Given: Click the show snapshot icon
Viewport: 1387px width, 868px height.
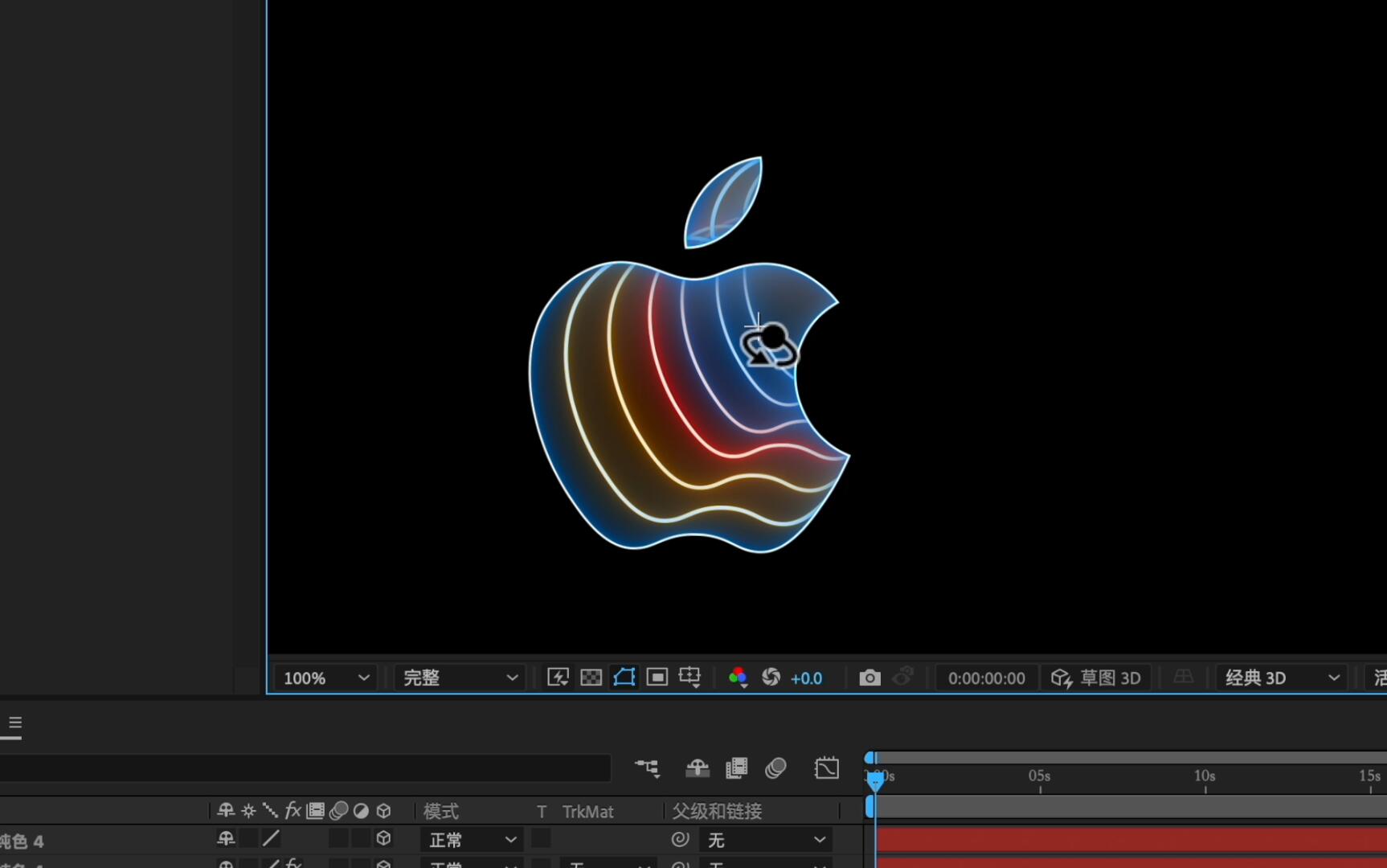Looking at the screenshot, I should pos(903,678).
